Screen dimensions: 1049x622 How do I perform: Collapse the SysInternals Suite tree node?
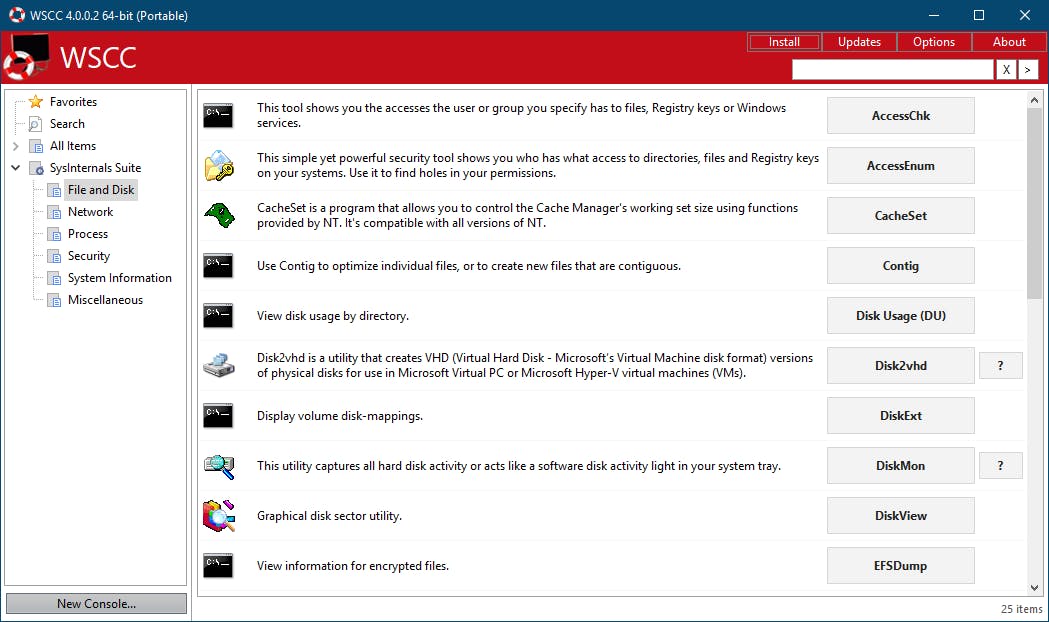tap(15, 168)
